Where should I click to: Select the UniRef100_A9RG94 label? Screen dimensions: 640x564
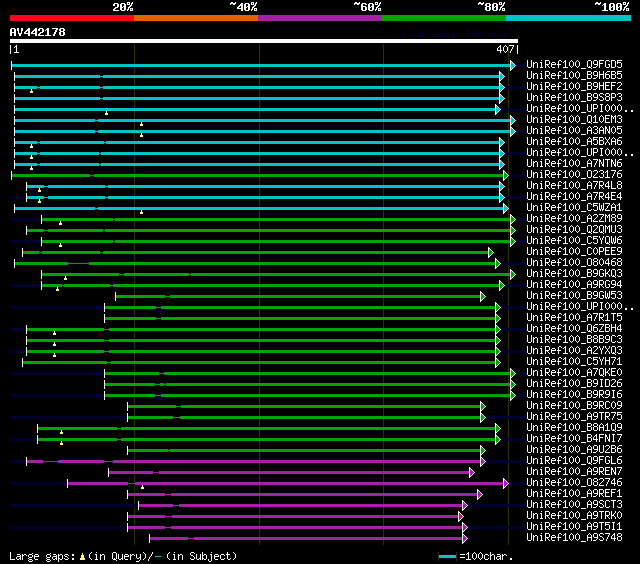(x=574, y=285)
